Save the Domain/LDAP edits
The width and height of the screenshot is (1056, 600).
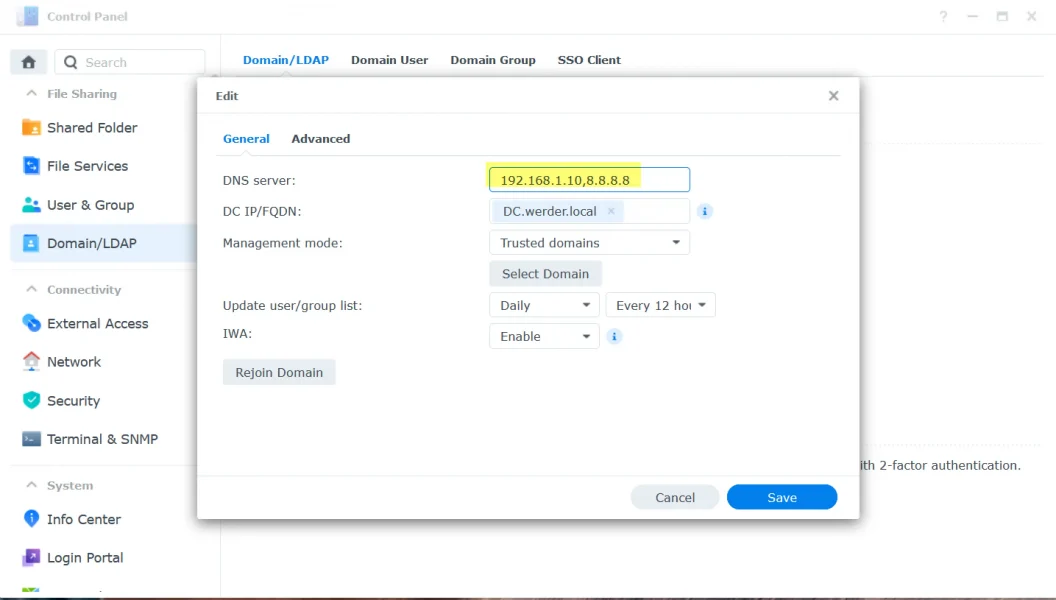pyautogui.click(x=782, y=497)
